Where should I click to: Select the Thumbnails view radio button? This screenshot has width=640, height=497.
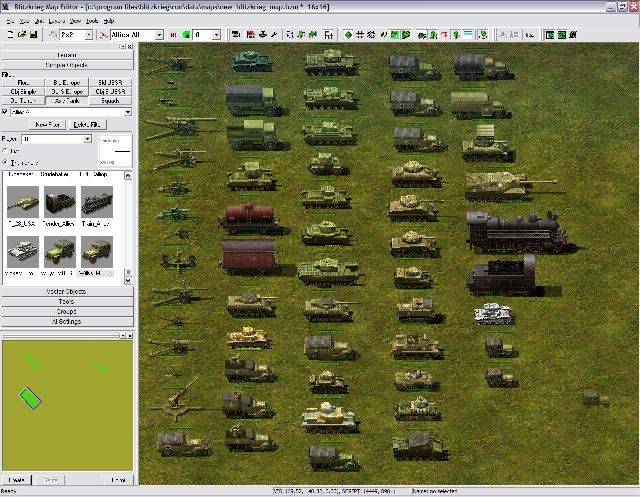tap(6, 161)
